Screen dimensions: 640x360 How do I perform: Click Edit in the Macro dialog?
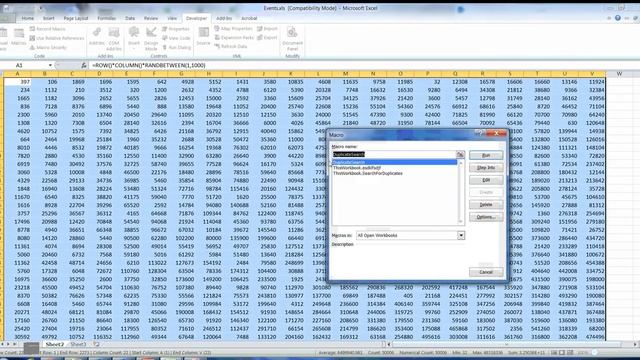coord(486,180)
